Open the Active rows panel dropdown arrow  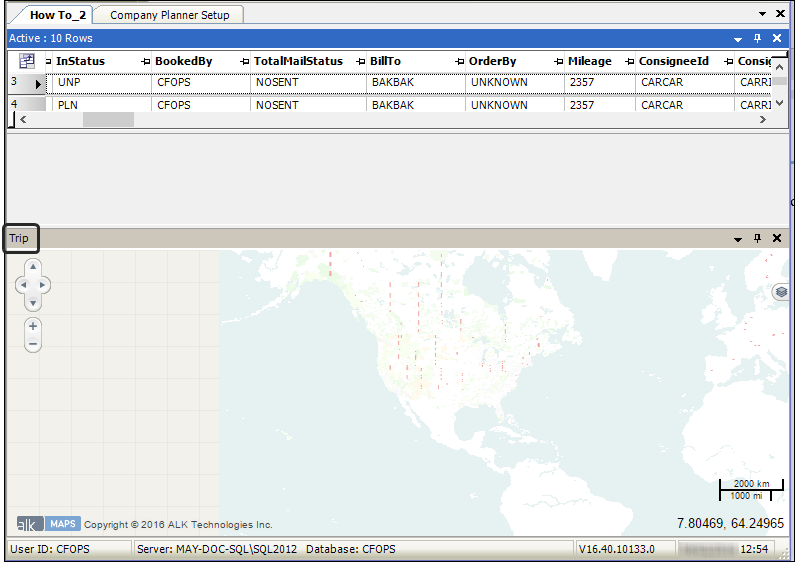point(738,38)
